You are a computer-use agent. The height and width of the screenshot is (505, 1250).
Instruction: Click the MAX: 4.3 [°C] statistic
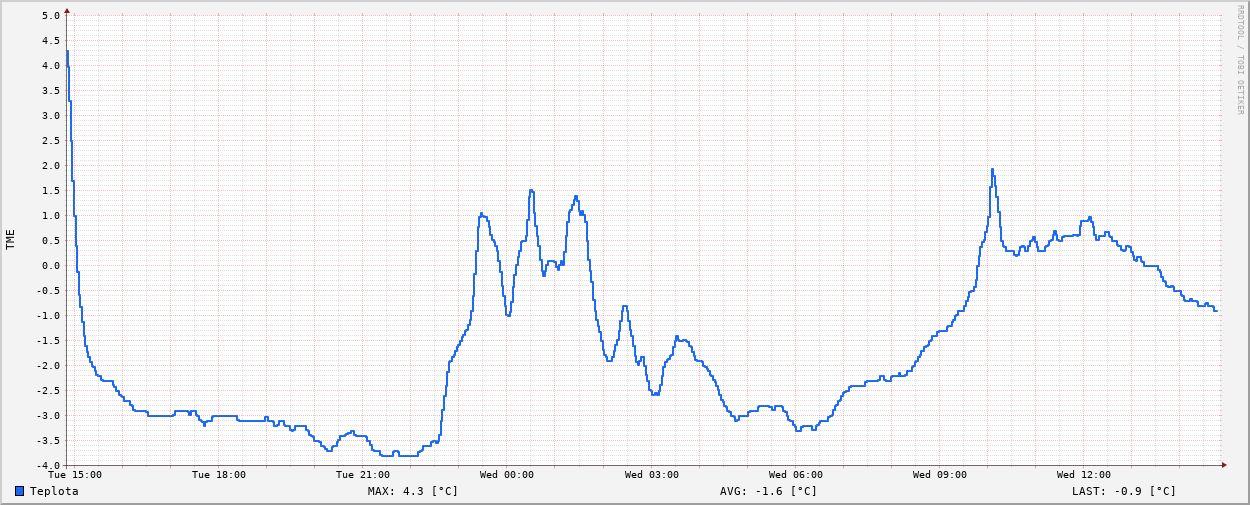(x=412, y=491)
